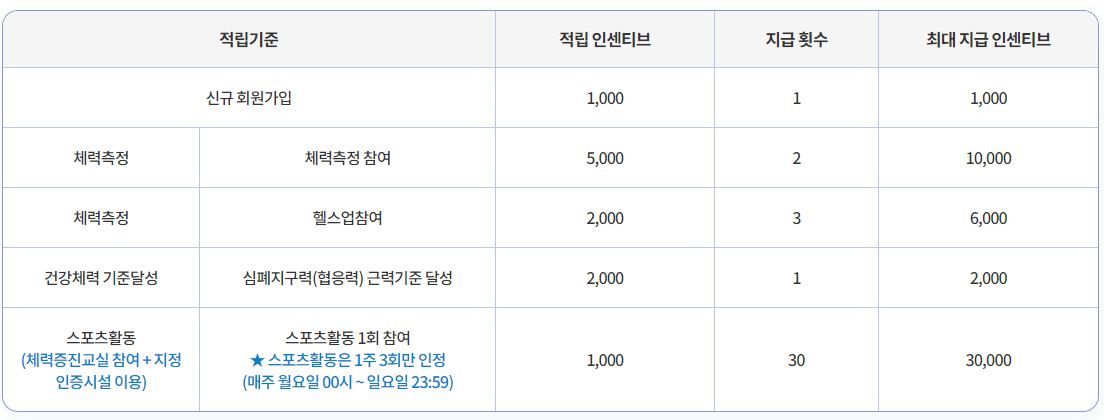Select 건강체력 기준달성 cell
The height and width of the screenshot is (420, 1104).
pos(101,278)
